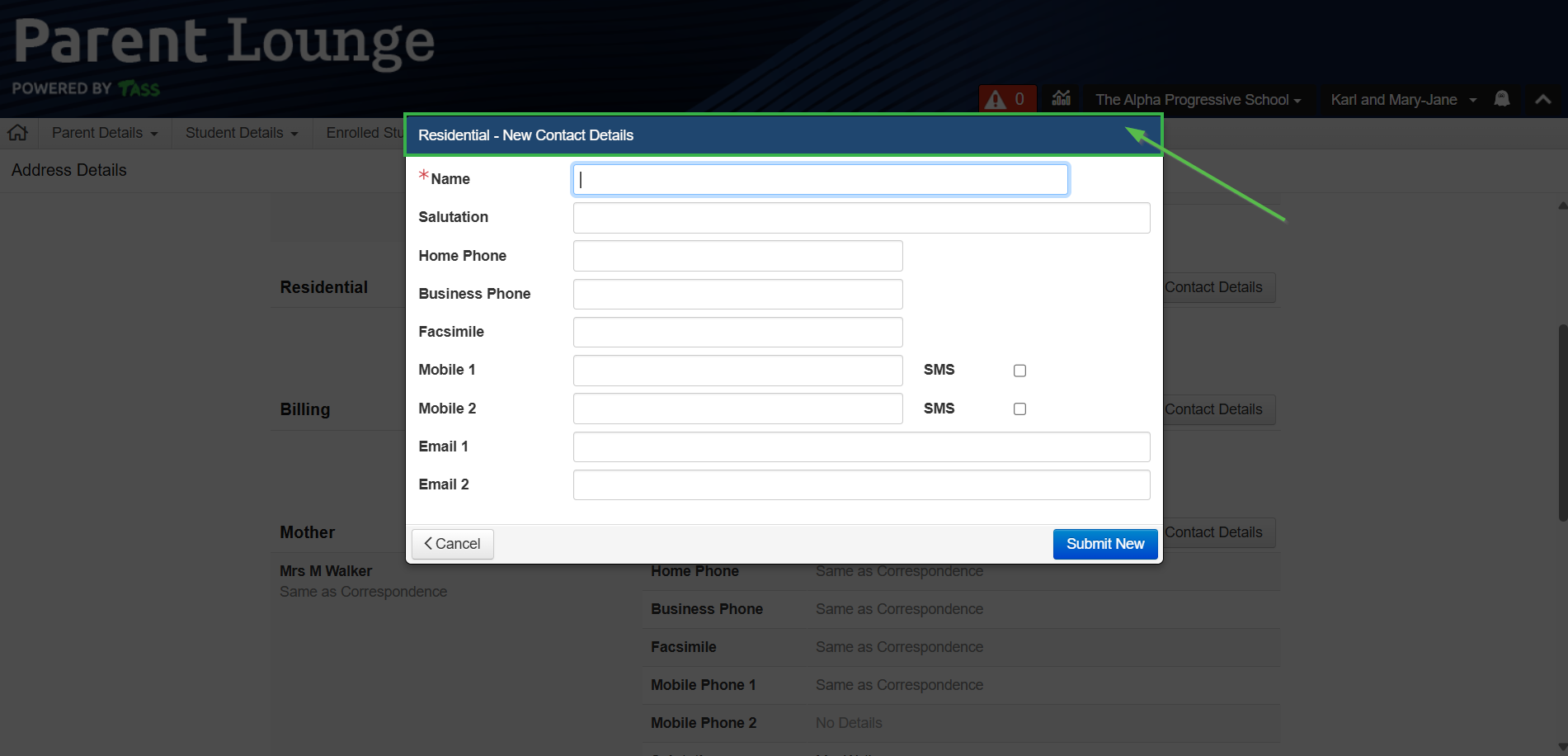The width and height of the screenshot is (1568, 756).
Task: Expand the Parent Details menu
Action: point(105,133)
